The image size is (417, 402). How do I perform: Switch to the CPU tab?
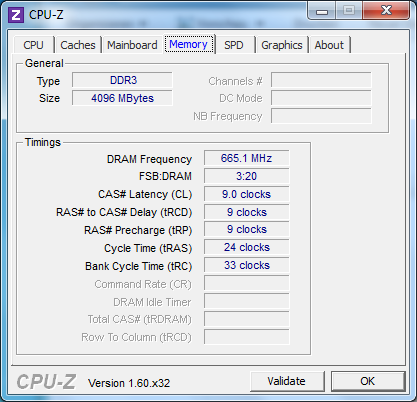click(33, 45)
